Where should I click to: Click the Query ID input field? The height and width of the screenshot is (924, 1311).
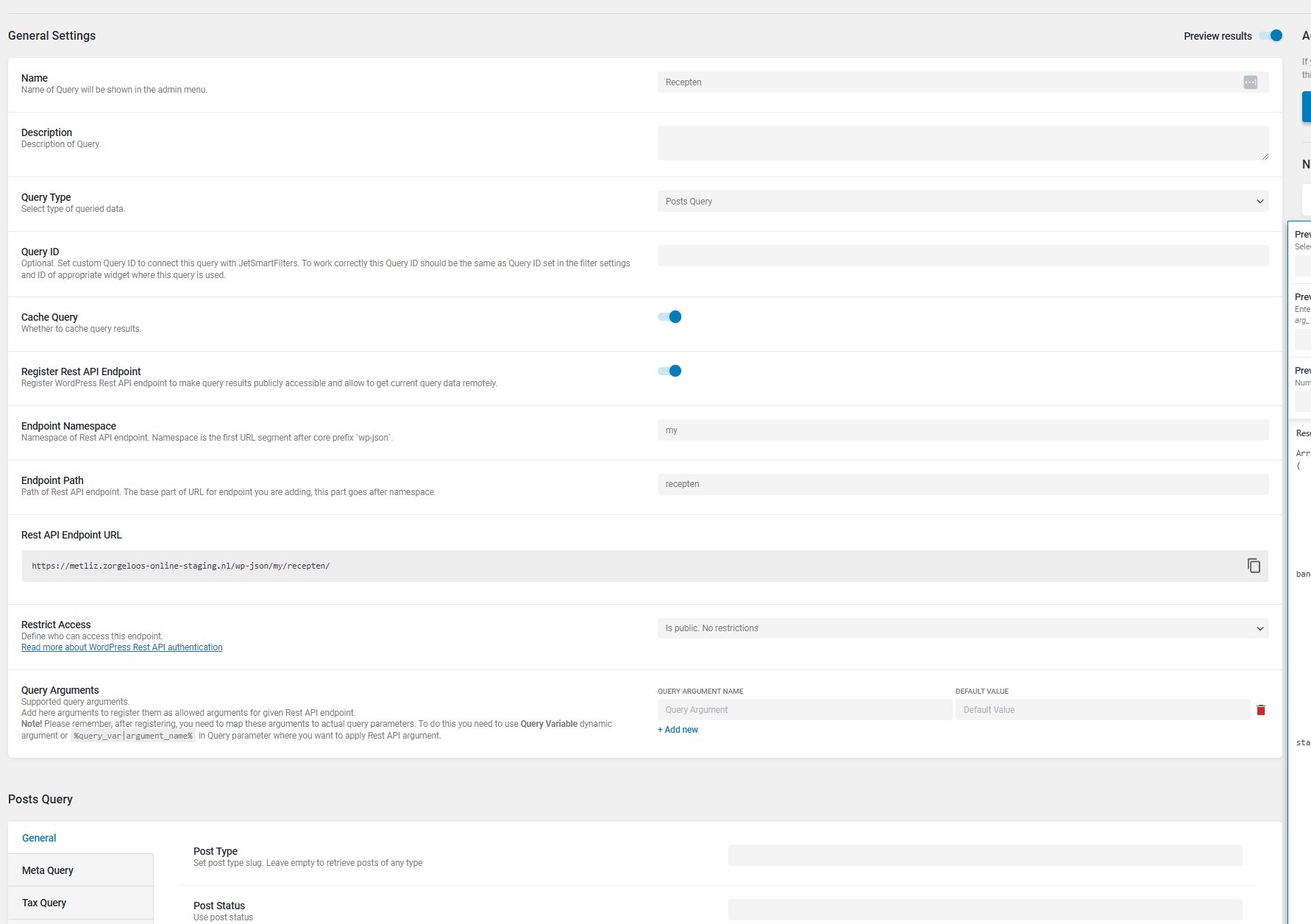point(962,255)
